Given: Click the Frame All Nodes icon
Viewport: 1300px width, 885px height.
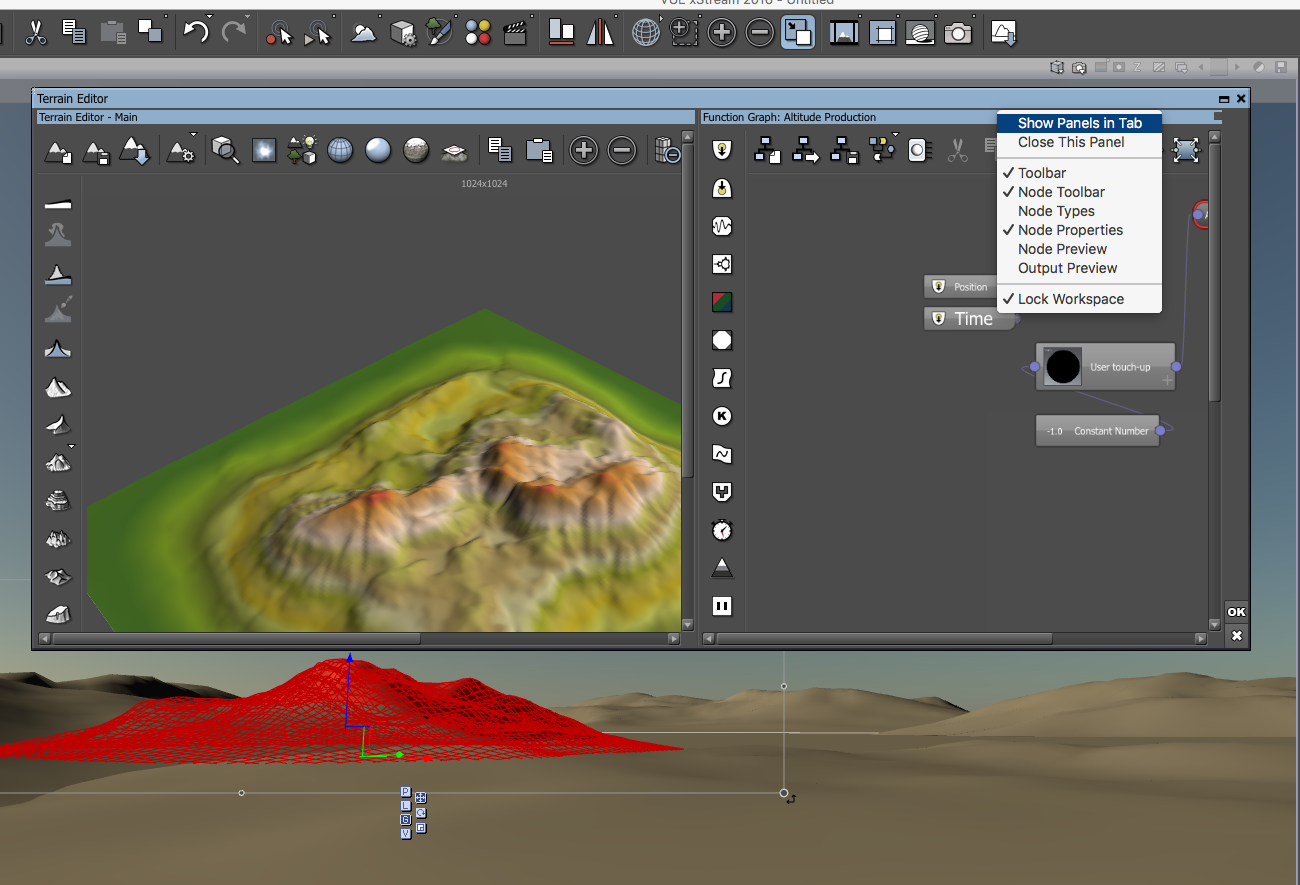Looking at the screenshot, I should [x=1185, y=151].
